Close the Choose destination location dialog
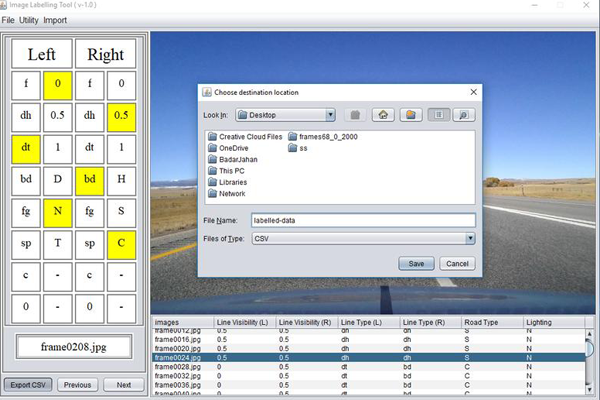 click(473, 92)
